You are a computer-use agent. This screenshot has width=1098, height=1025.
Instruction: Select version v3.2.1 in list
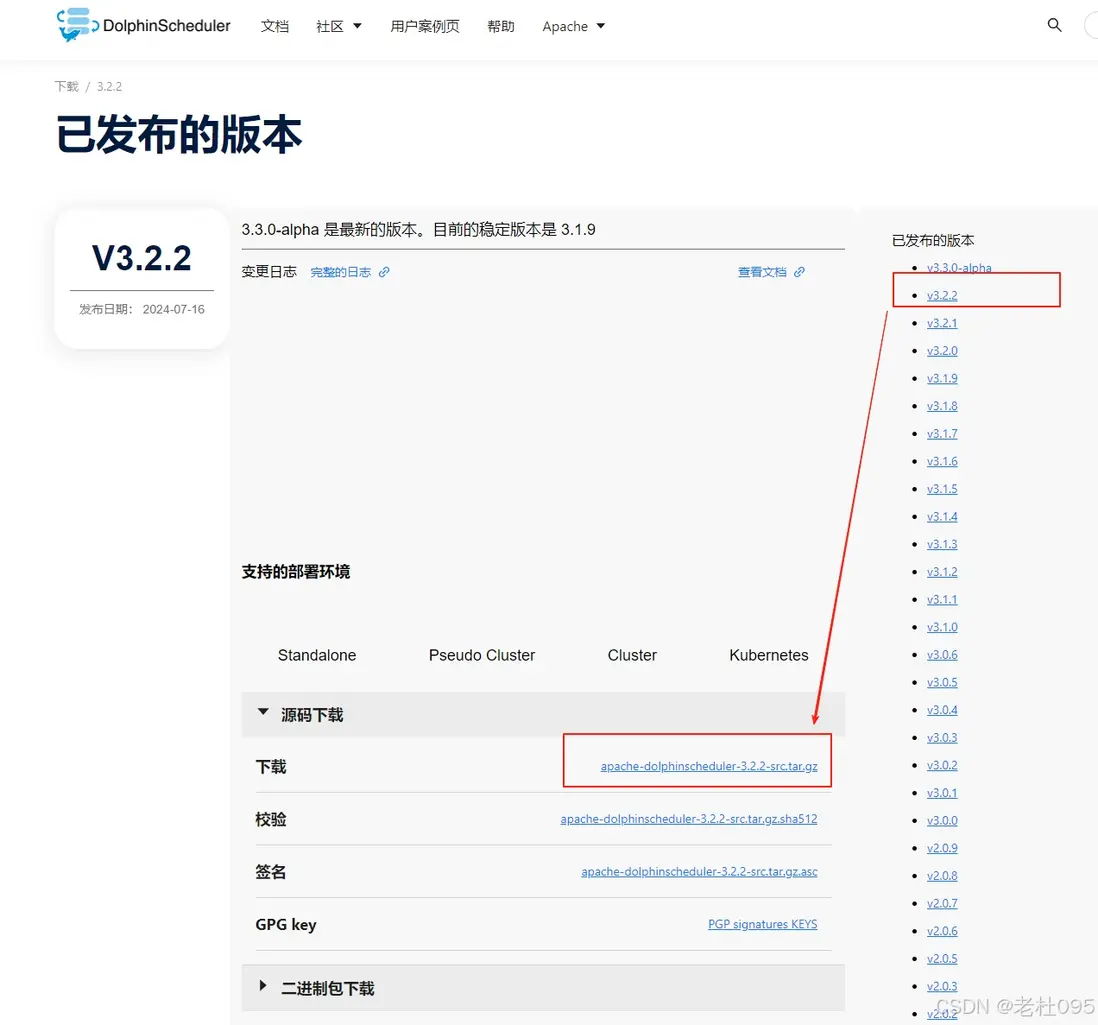pyautogui.click(x=942, y=323)
